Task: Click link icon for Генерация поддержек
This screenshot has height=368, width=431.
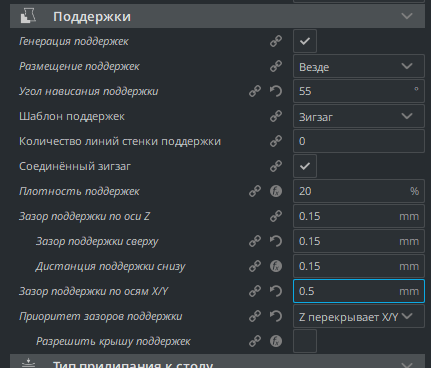Action: (x=276, y=41)
